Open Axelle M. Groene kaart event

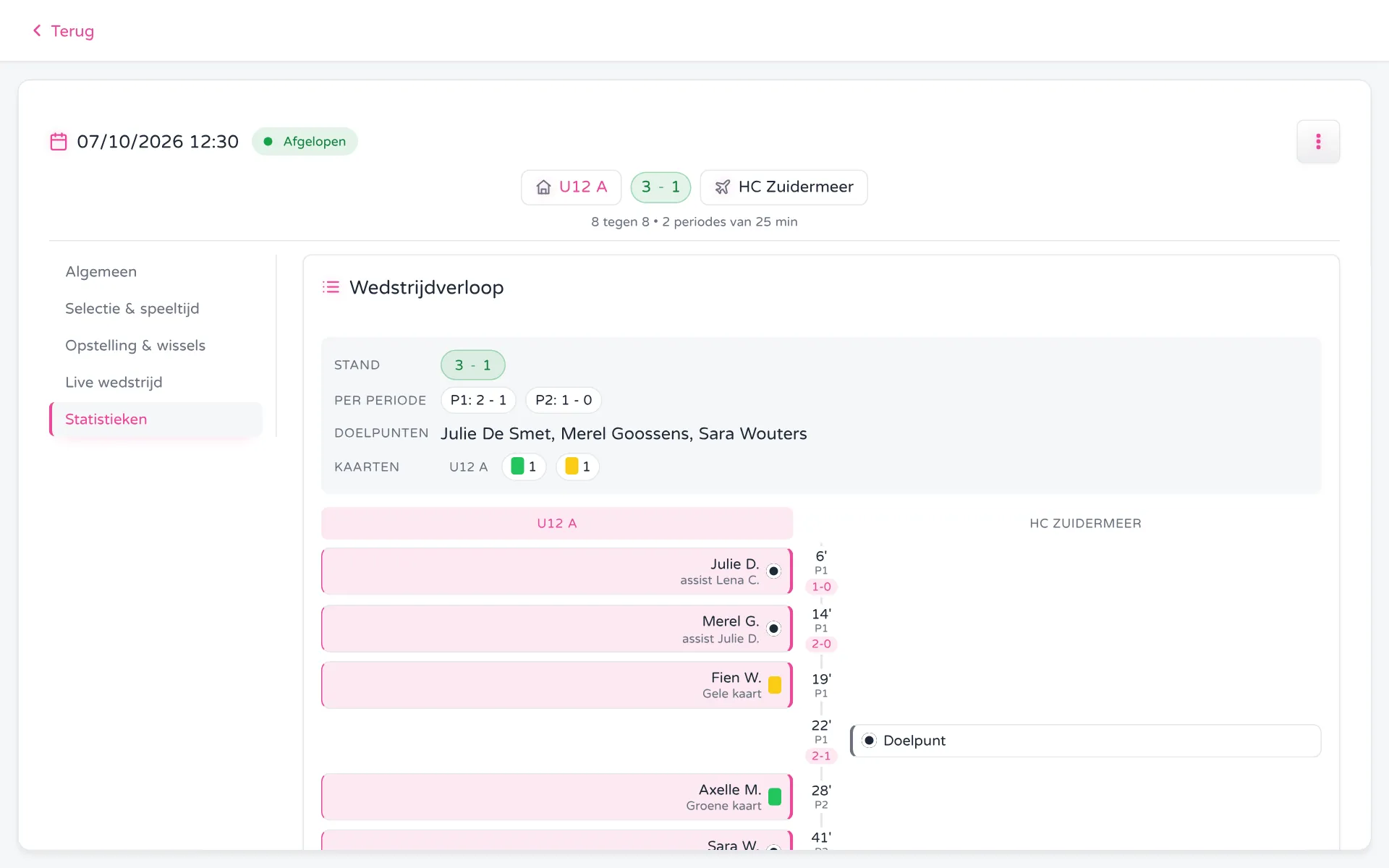click(557, 797)
